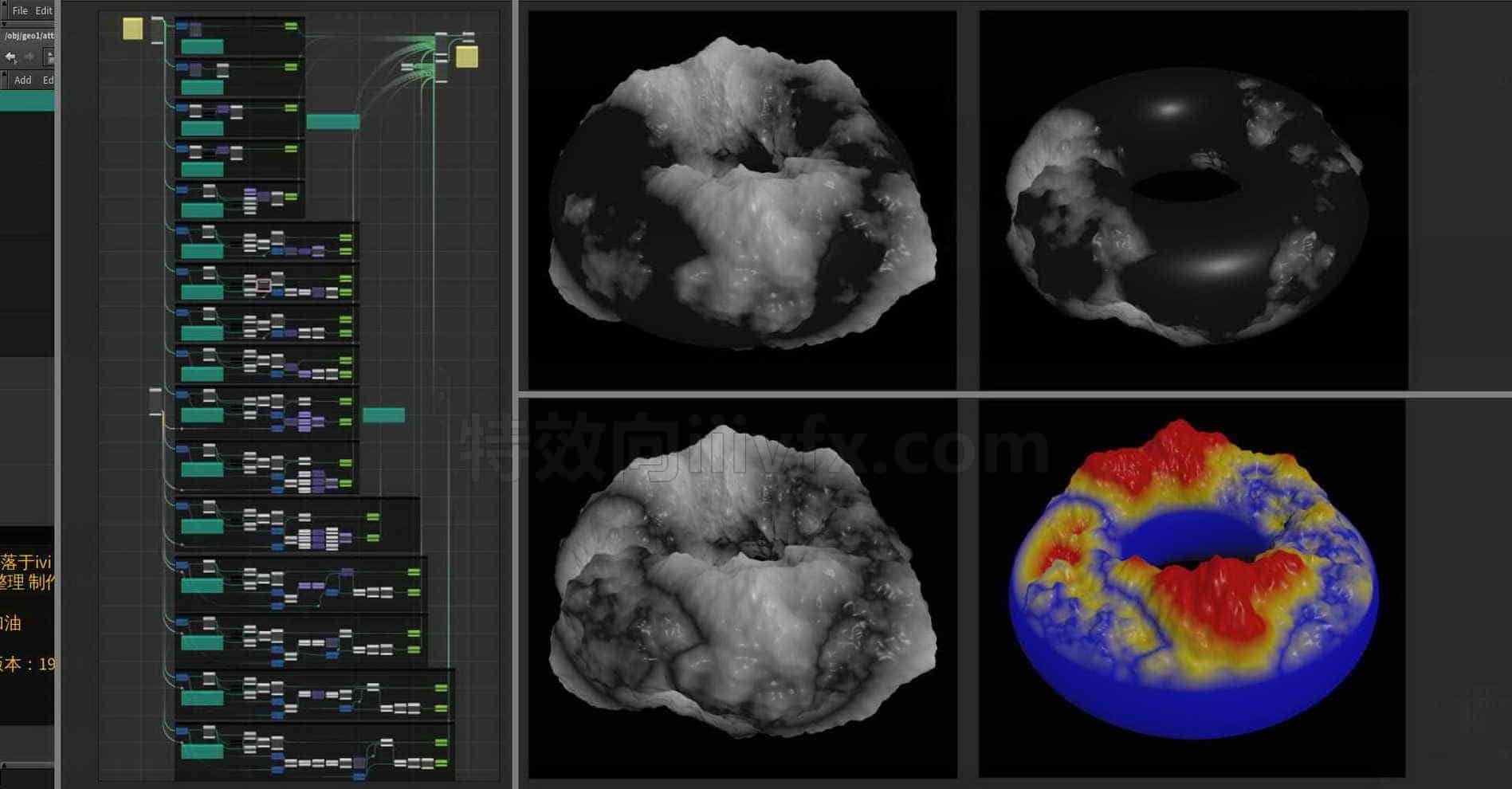Click the dark-veined grayscale torus viewport
The image size is (1512, 789).
click(742, 588)
